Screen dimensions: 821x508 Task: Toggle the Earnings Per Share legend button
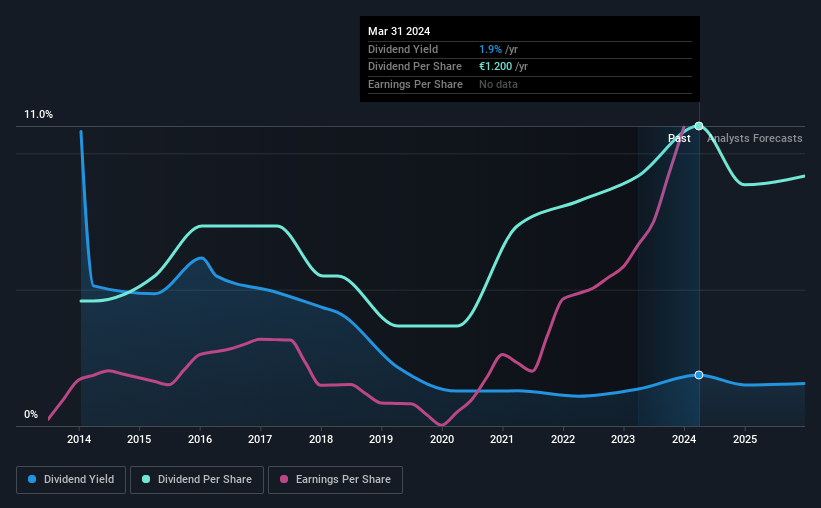point(336,480)
